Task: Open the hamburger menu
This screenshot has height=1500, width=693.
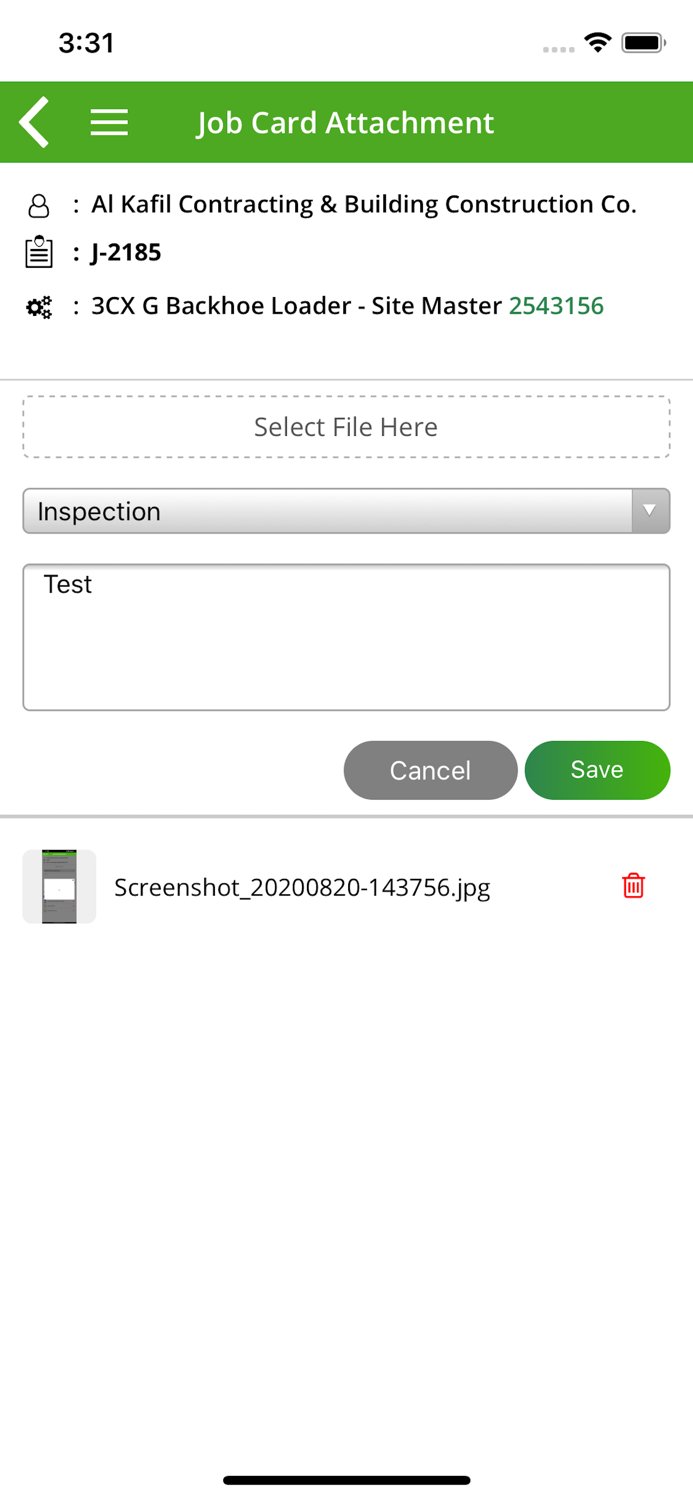Action: click(x=109, y=122)
